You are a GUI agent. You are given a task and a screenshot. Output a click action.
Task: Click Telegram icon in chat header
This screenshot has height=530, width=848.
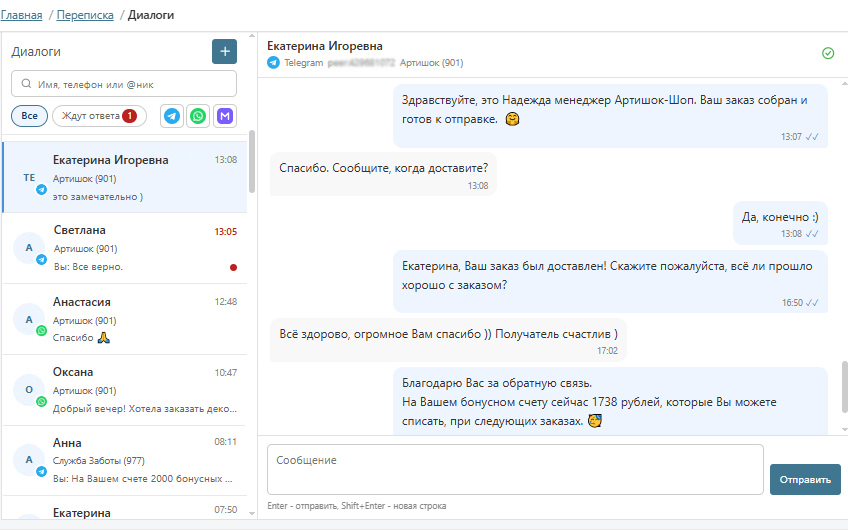coord(274,63)
